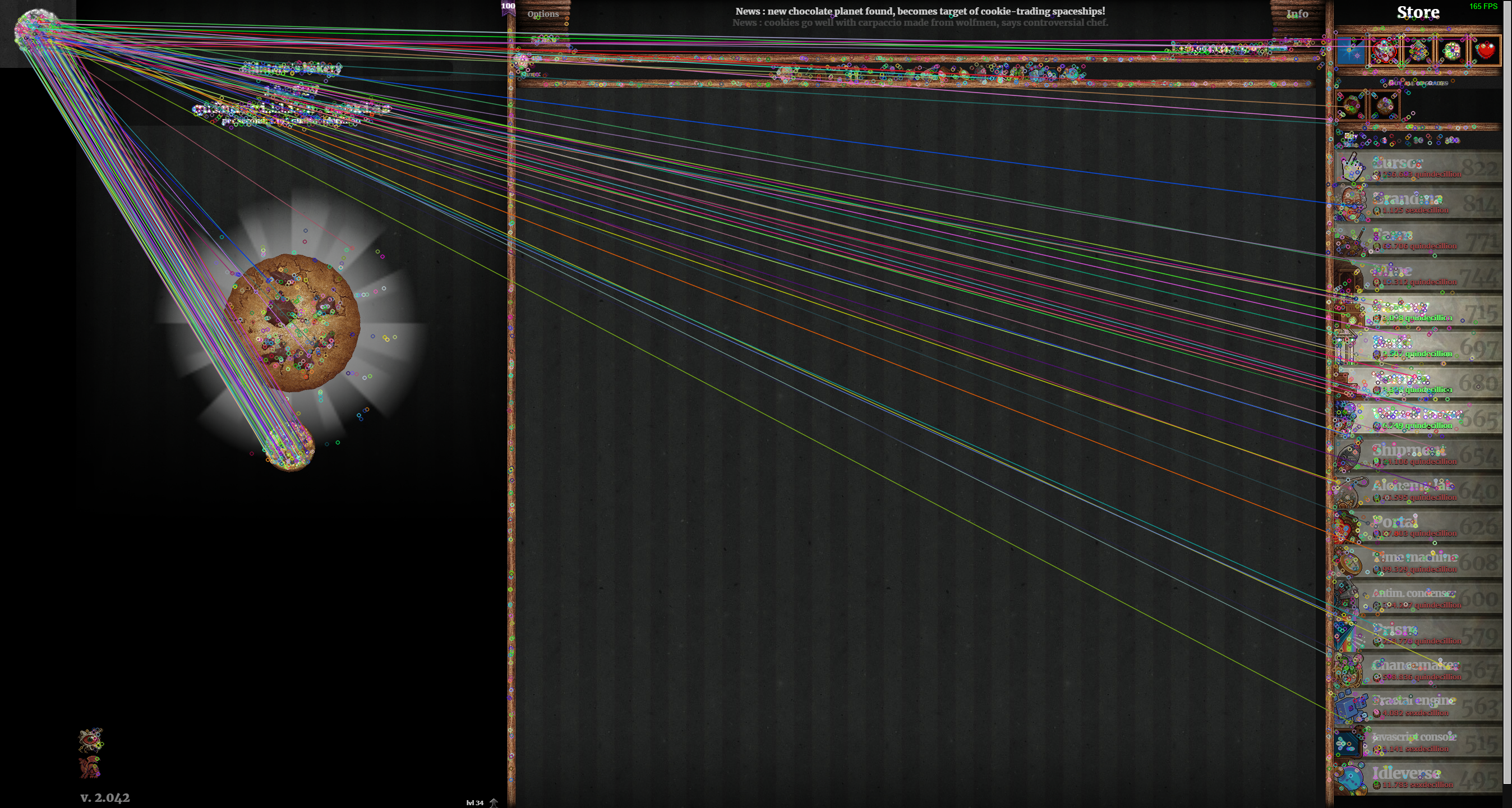
Task: Set bulk purchase amount to 100
Action: (x=1452, y=140)
